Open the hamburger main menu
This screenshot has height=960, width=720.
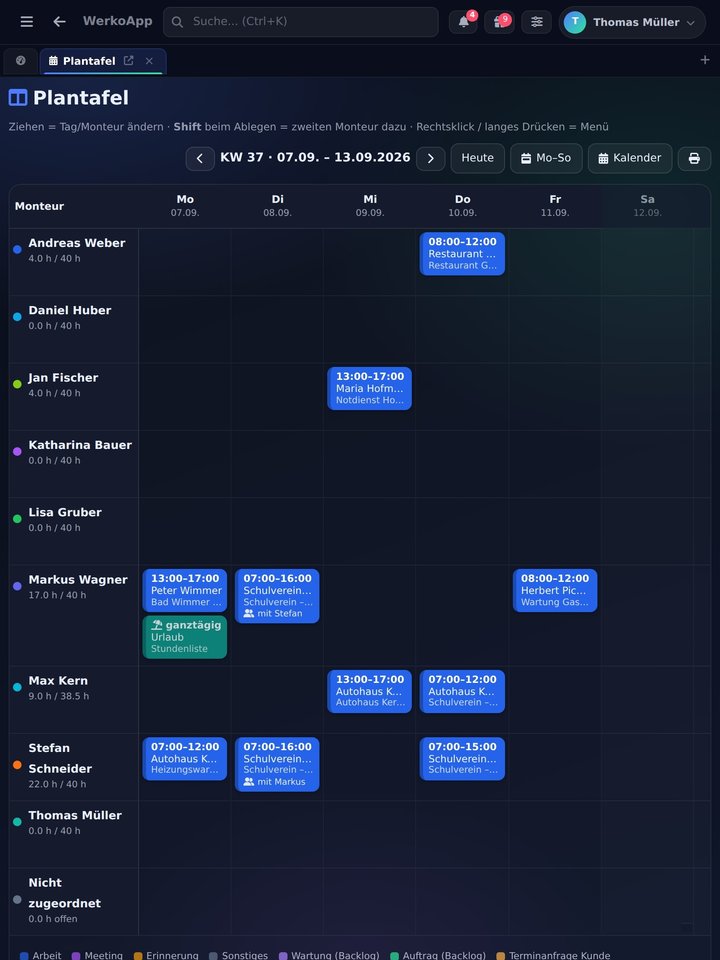[x=26, y=22]
